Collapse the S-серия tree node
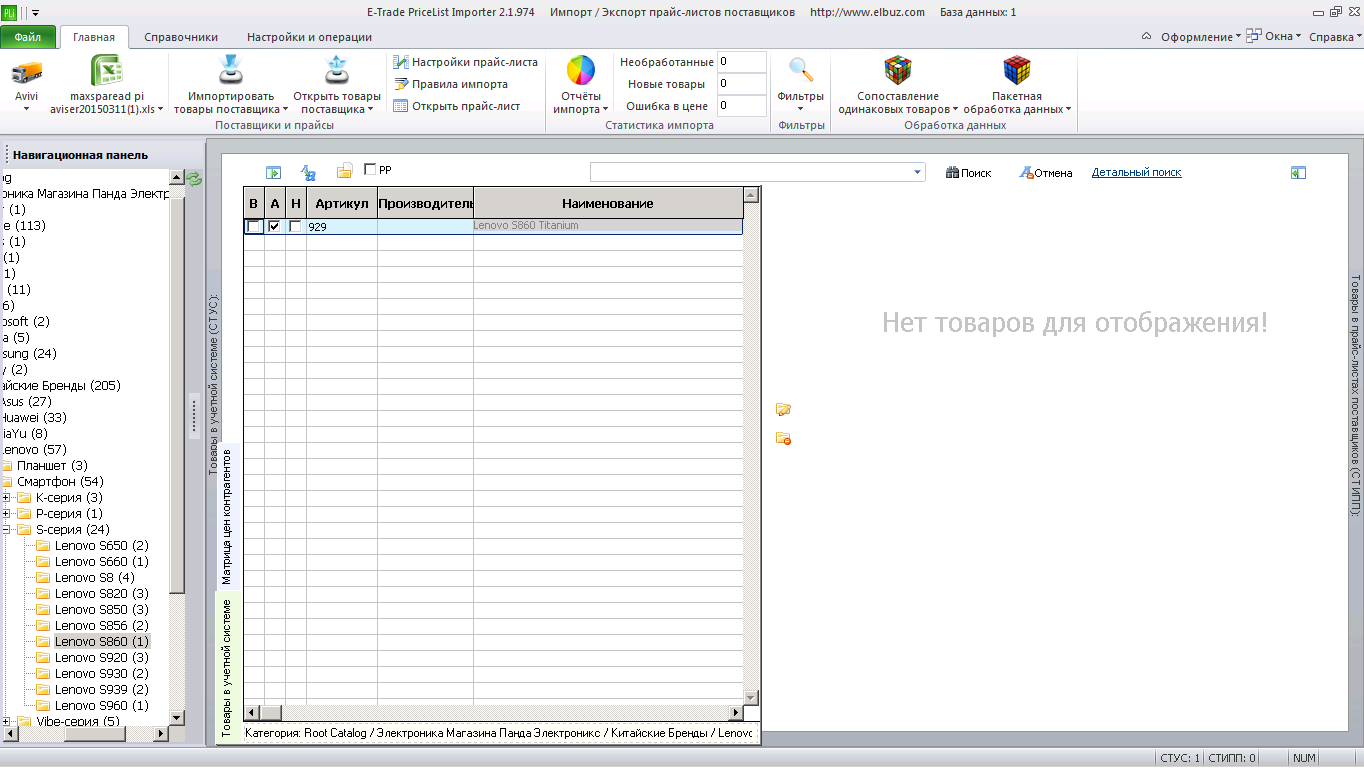Viewport: 1364px width, 768px height. pos(7,530)
